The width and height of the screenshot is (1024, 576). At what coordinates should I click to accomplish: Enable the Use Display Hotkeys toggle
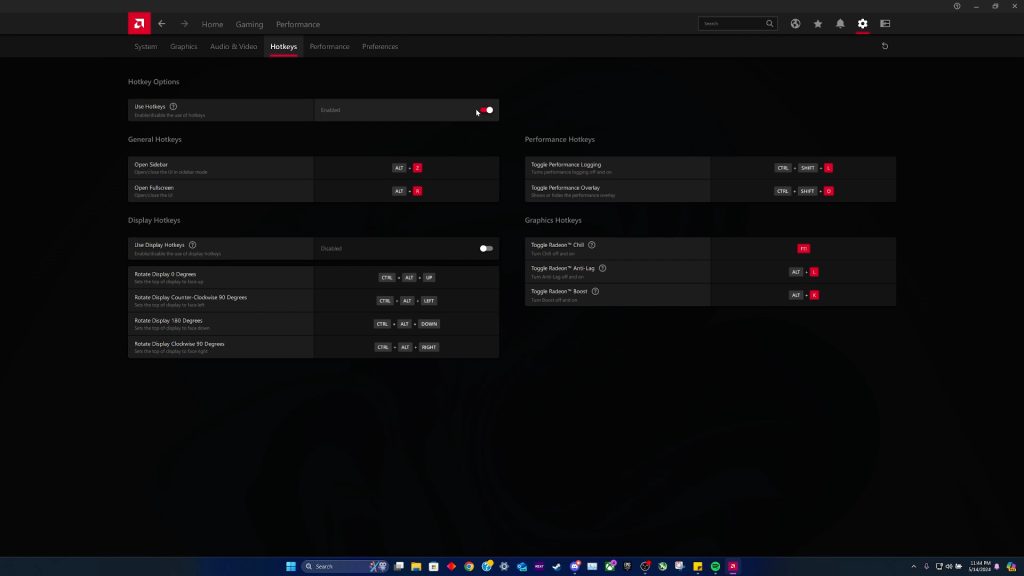tap(486, 248)
